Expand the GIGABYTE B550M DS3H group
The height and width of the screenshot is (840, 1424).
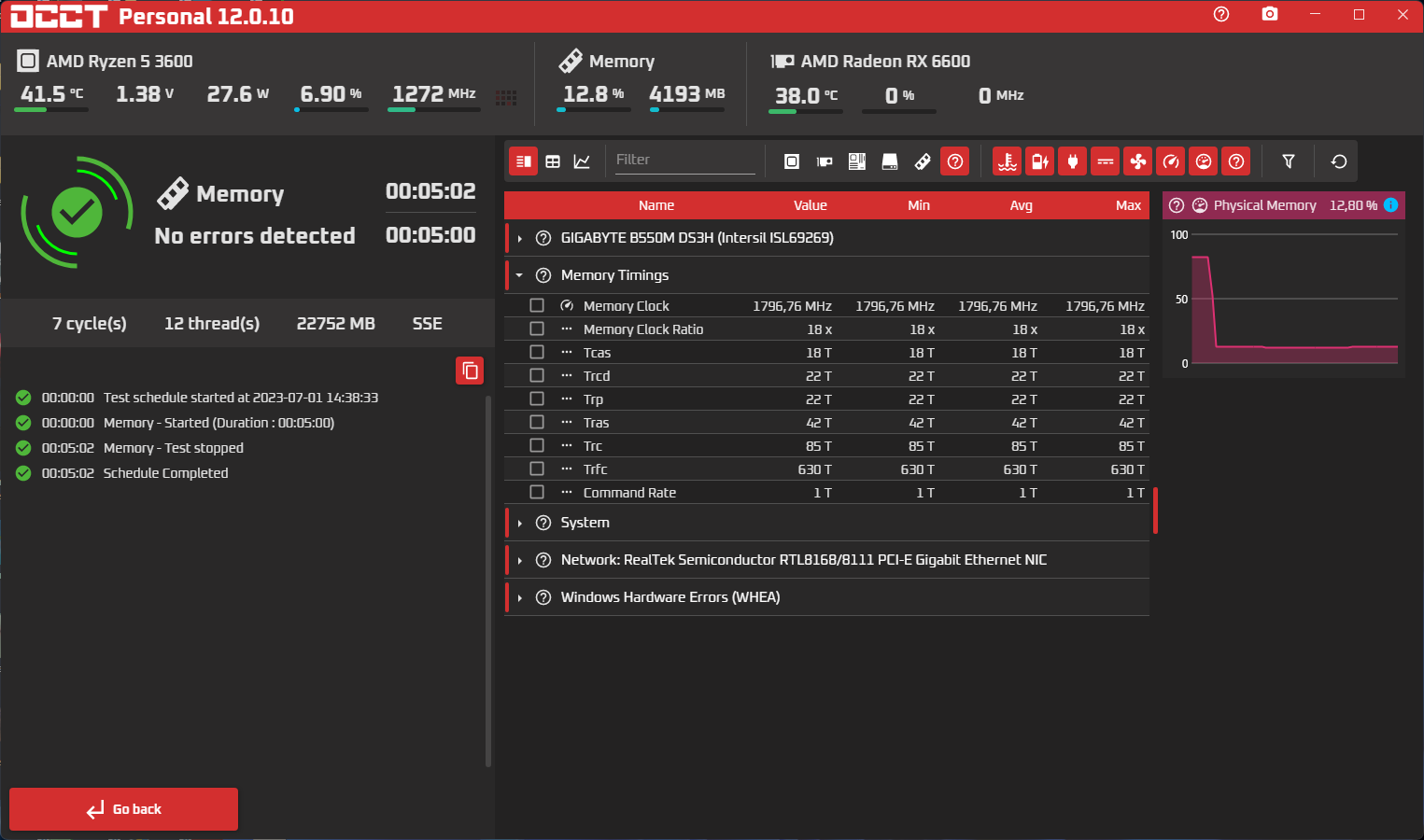[x=520, y=238]
